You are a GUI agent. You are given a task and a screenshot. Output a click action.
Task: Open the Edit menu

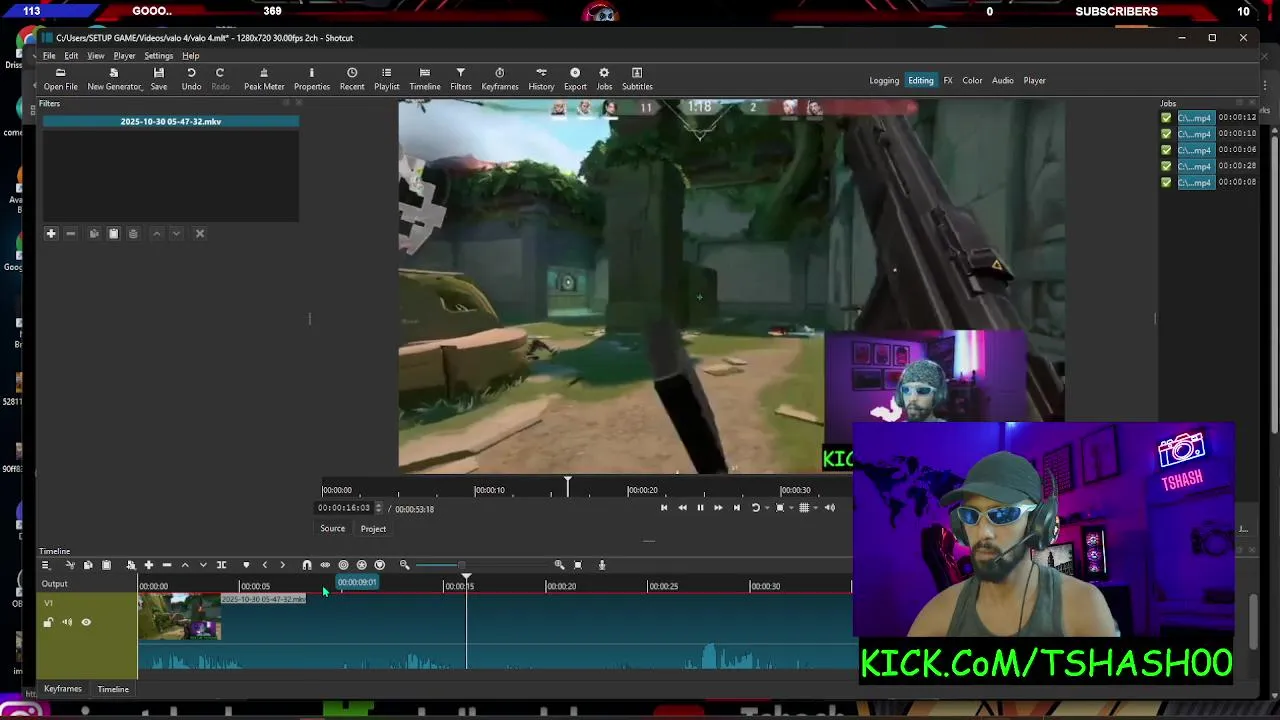(71, 56)
